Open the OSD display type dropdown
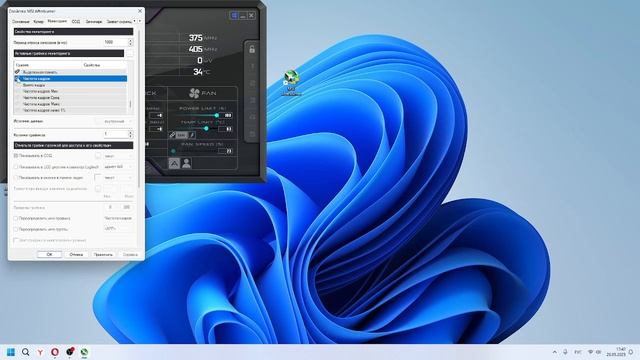This screenshot has height=360, width=640. (118, 156)
